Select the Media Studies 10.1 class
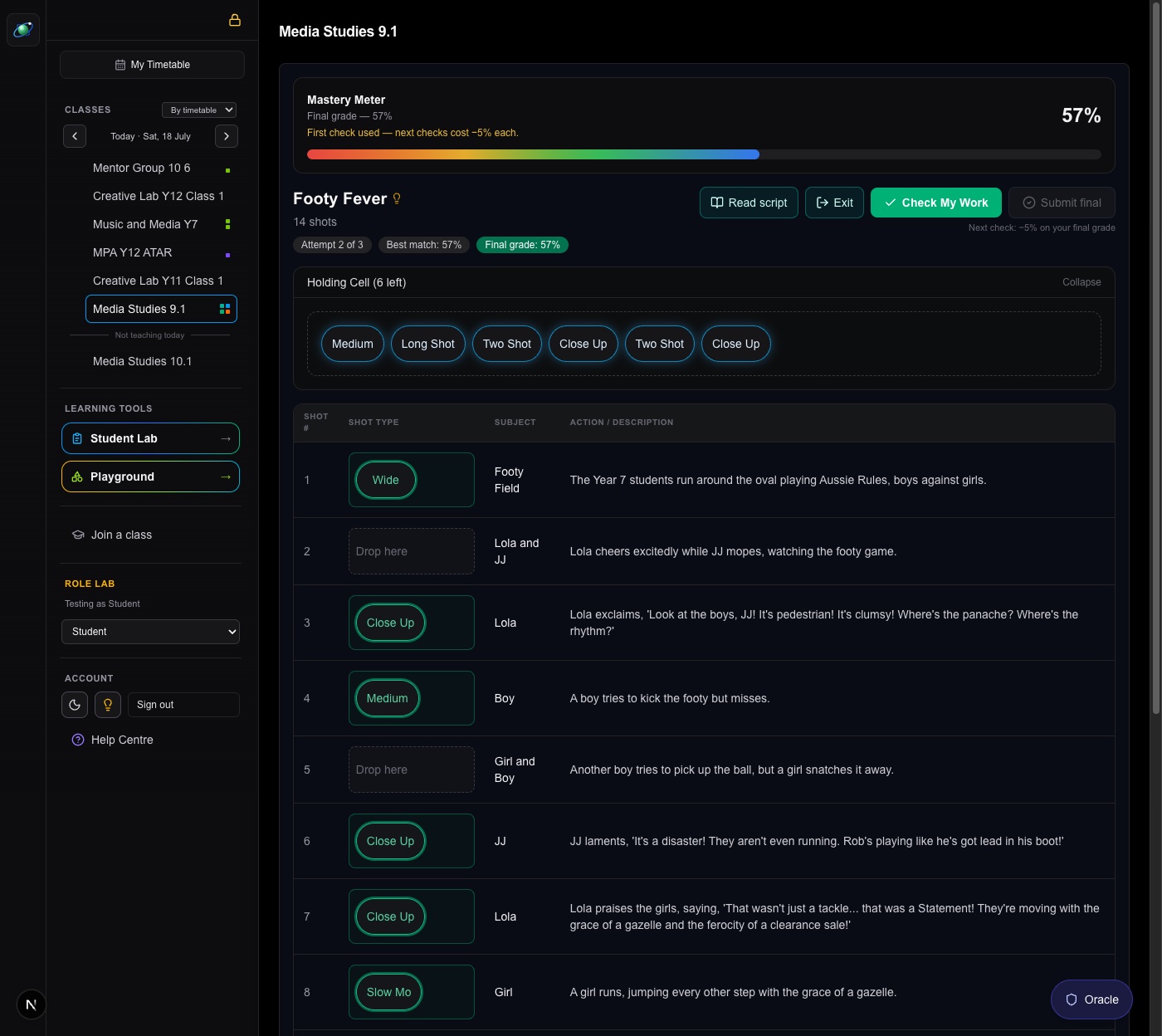 (x=142, y=361)
